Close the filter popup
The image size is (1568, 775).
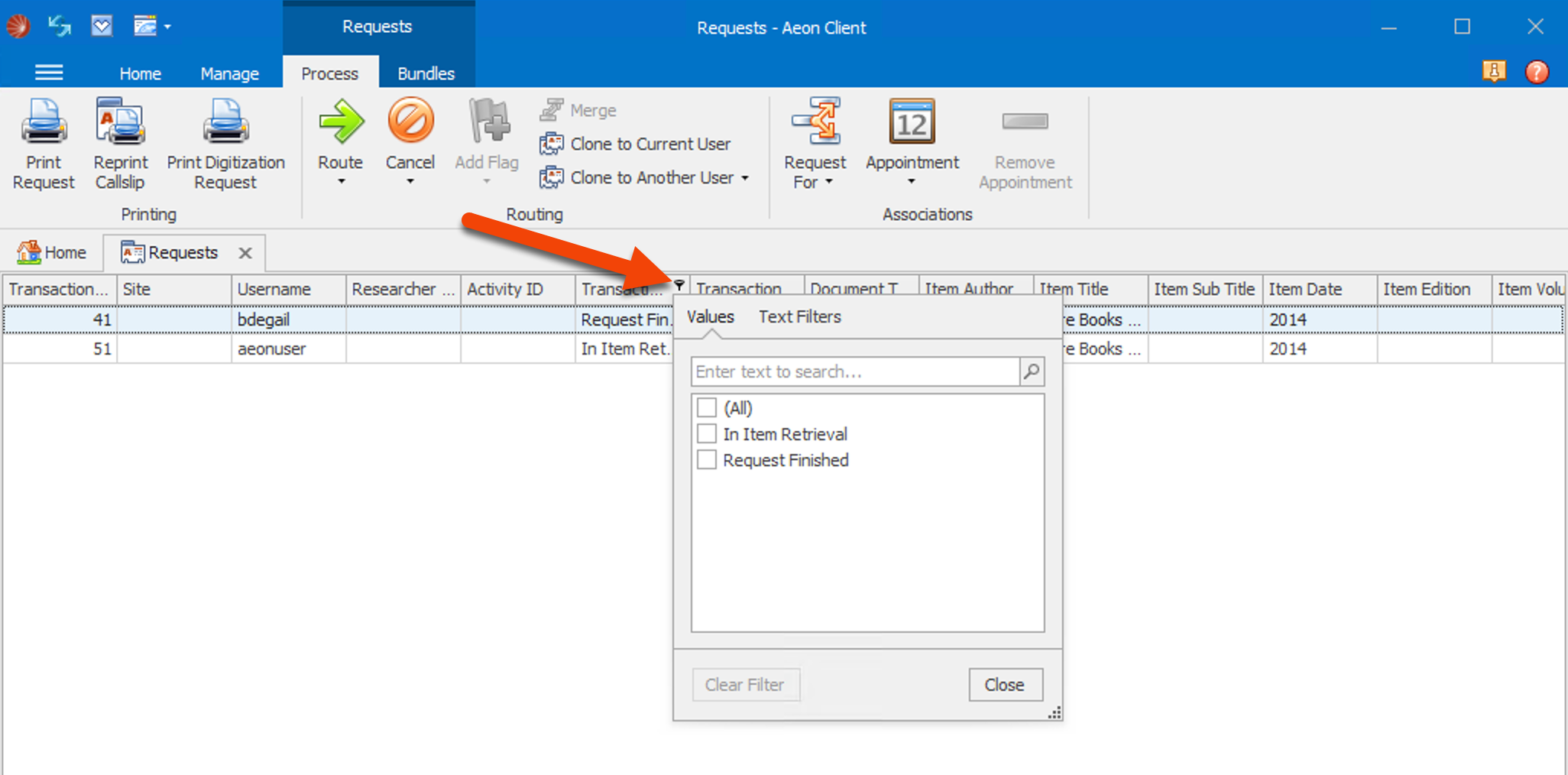coord(1004,684)
